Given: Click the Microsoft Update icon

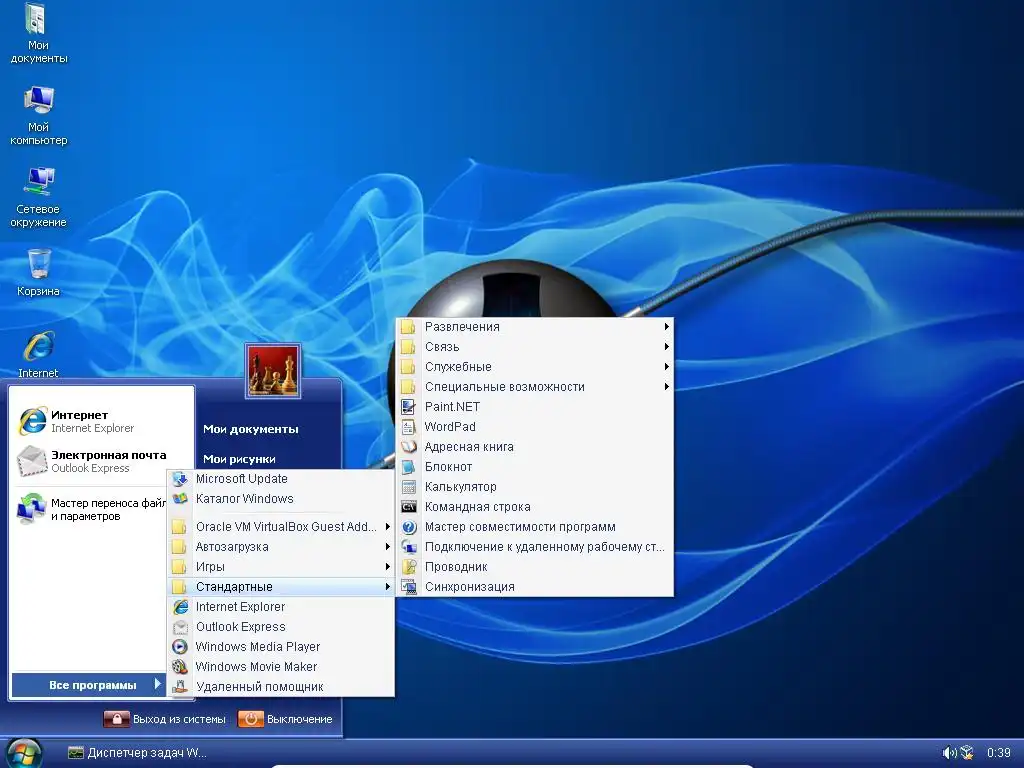Looking at the screenshot, I should (180, 479).
